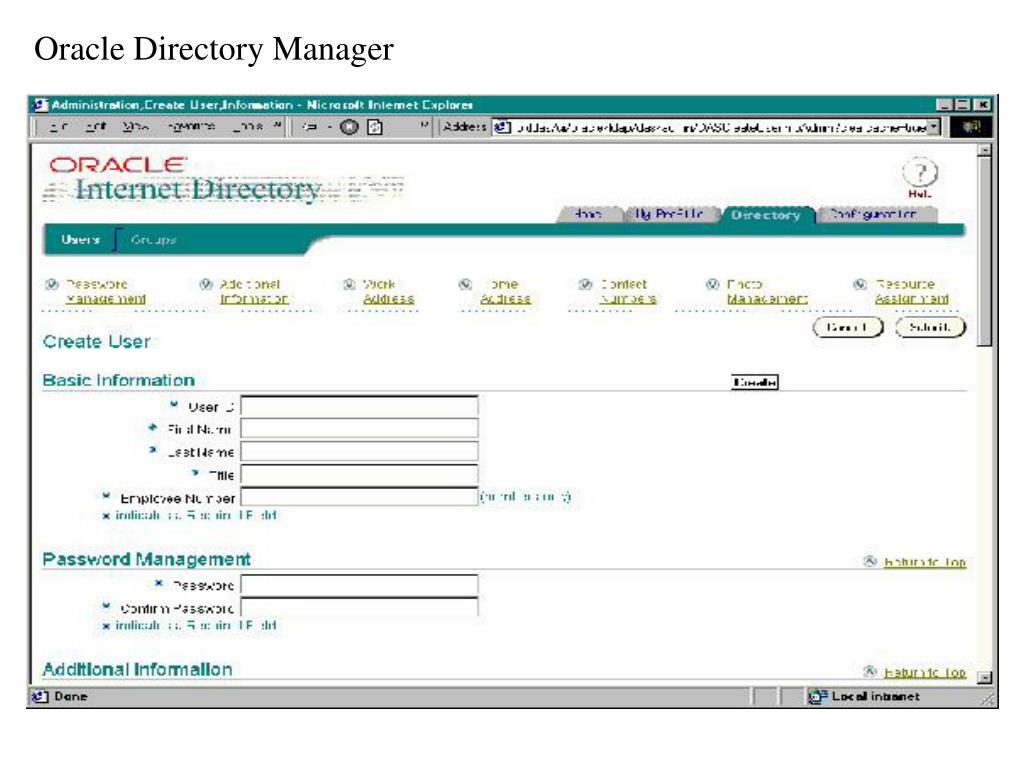Select the Directory tab

point(765,214)
